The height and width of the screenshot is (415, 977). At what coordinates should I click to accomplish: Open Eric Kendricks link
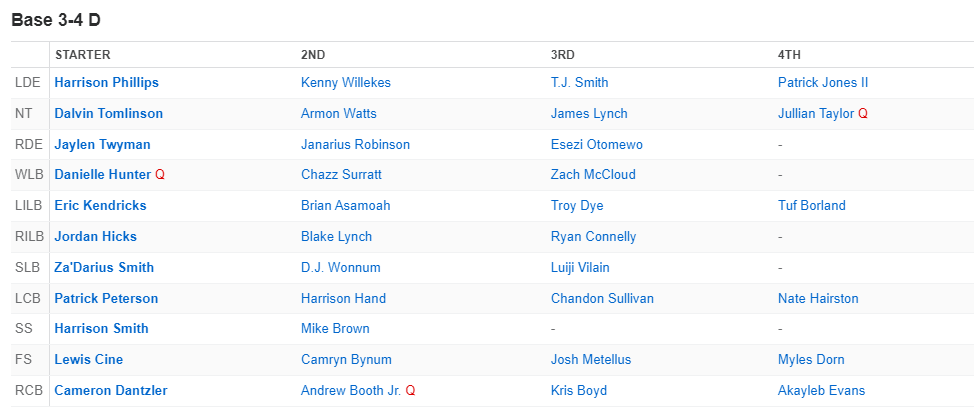coord(100,206)
